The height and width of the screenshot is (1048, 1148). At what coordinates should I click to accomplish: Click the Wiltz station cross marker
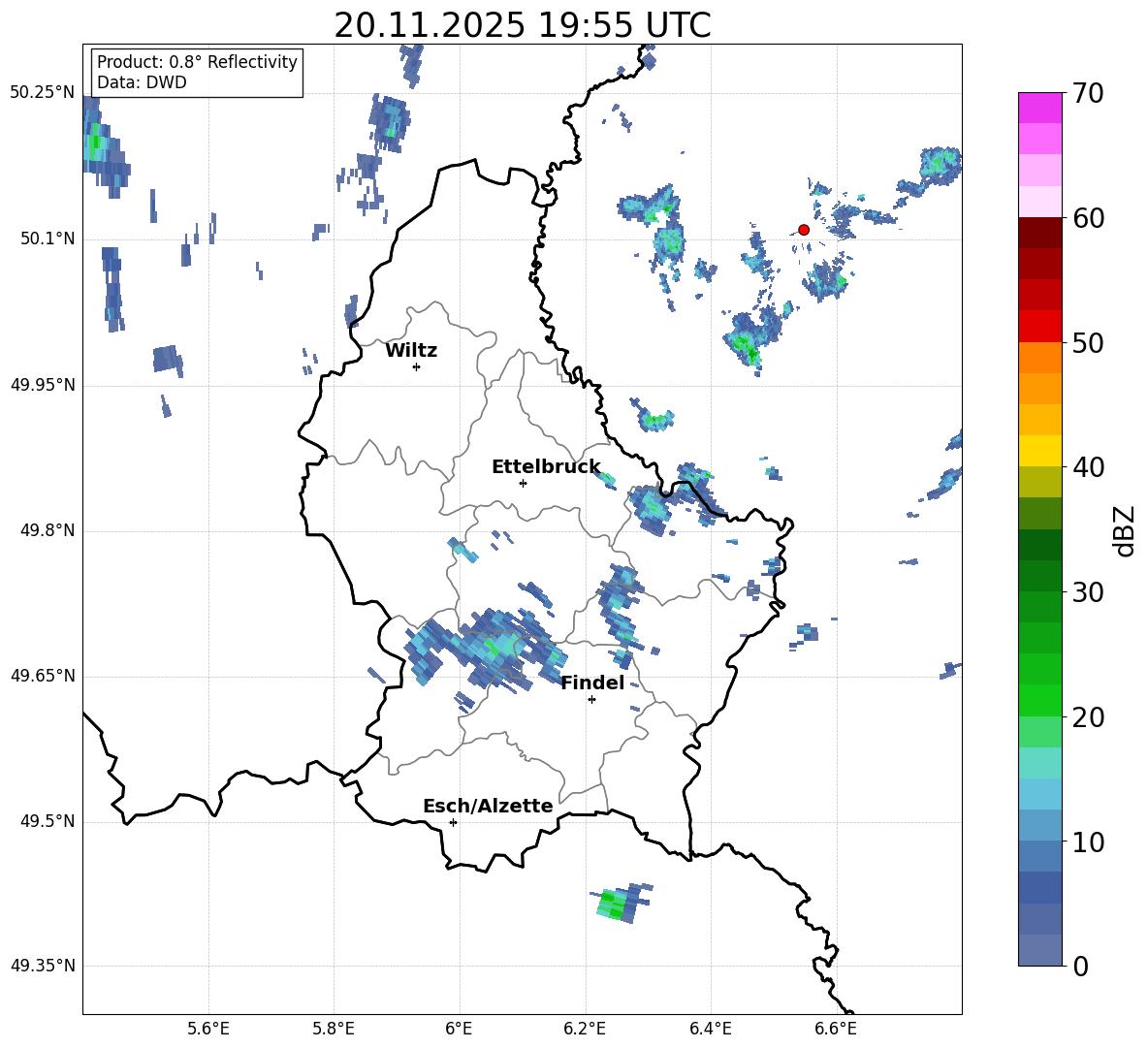[x=416, y=366]
